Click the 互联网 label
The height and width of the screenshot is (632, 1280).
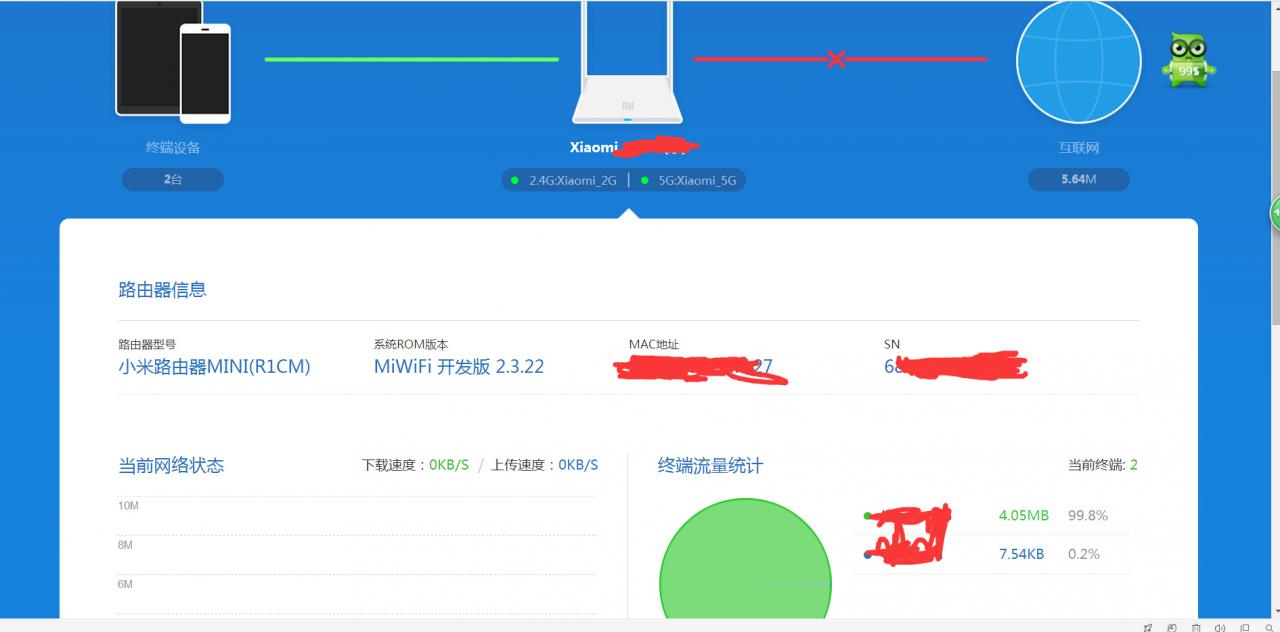pyautogui.click(x=1079, y=147)
